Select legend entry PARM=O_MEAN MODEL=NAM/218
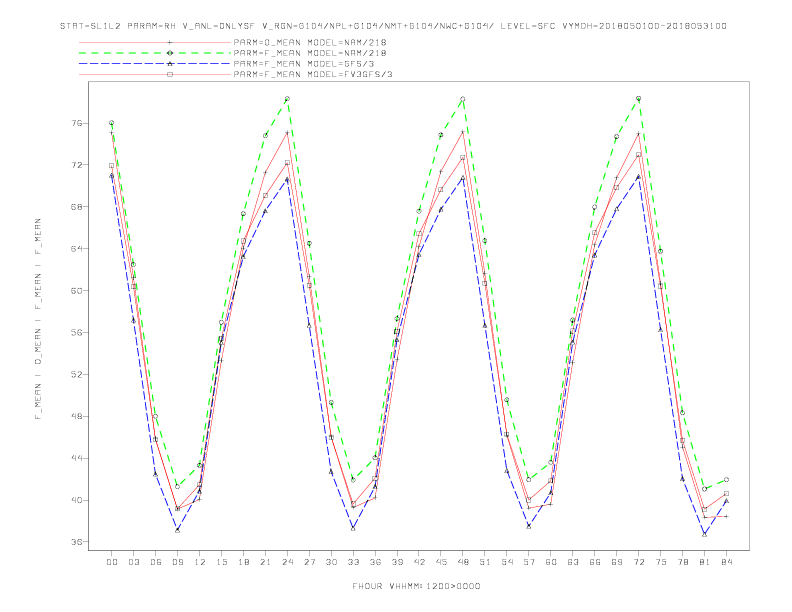Viewport: 792px width, 612px height. [310, 42]
